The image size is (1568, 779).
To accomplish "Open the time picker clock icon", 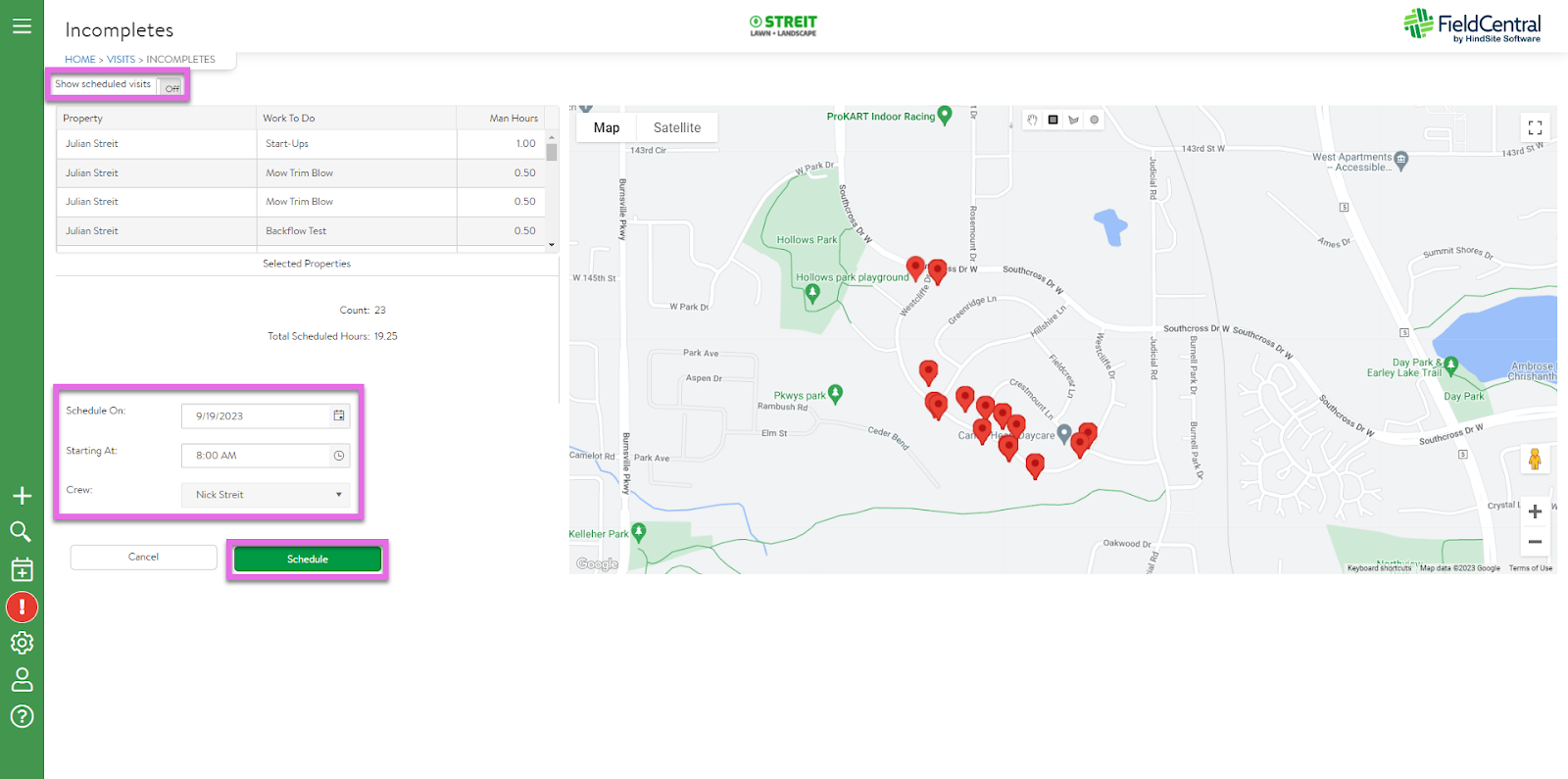I will [339, 456].
